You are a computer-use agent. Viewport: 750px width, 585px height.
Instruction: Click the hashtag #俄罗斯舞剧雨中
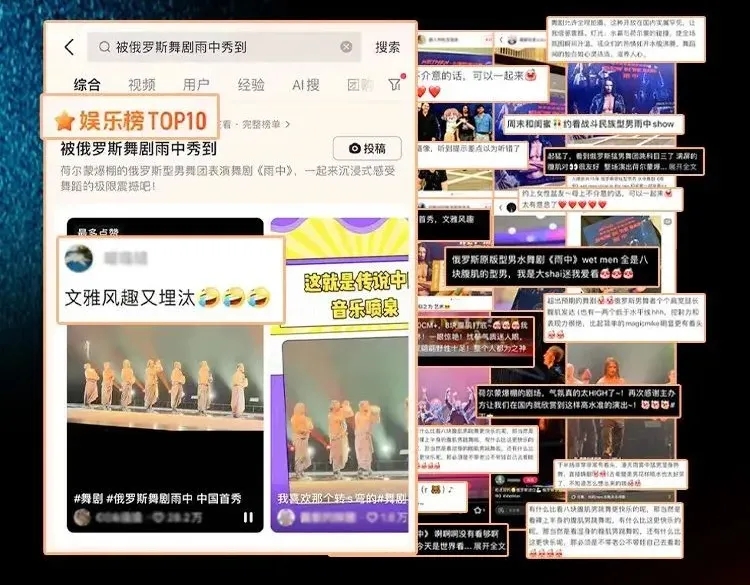coord(149,498)
